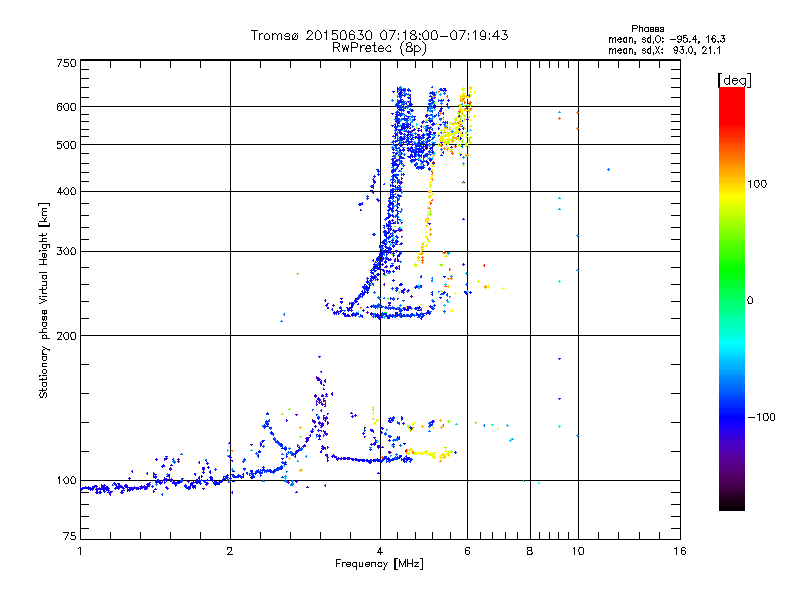This screenshot has height=600, width=800.
Task: Click the x-axis tick label '4'
Action: 380,551
